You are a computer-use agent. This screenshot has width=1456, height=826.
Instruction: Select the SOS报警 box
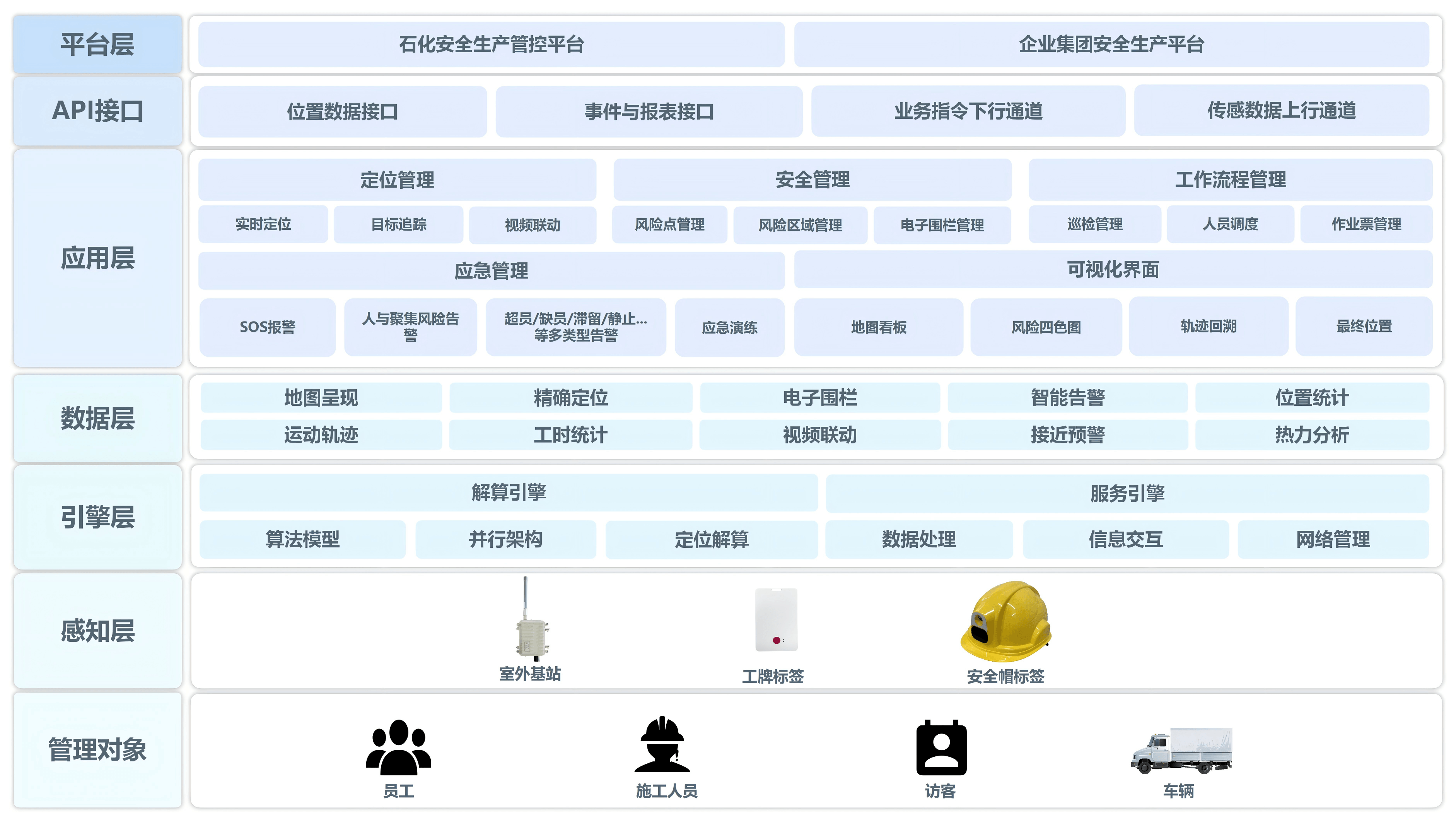[268, 327]
